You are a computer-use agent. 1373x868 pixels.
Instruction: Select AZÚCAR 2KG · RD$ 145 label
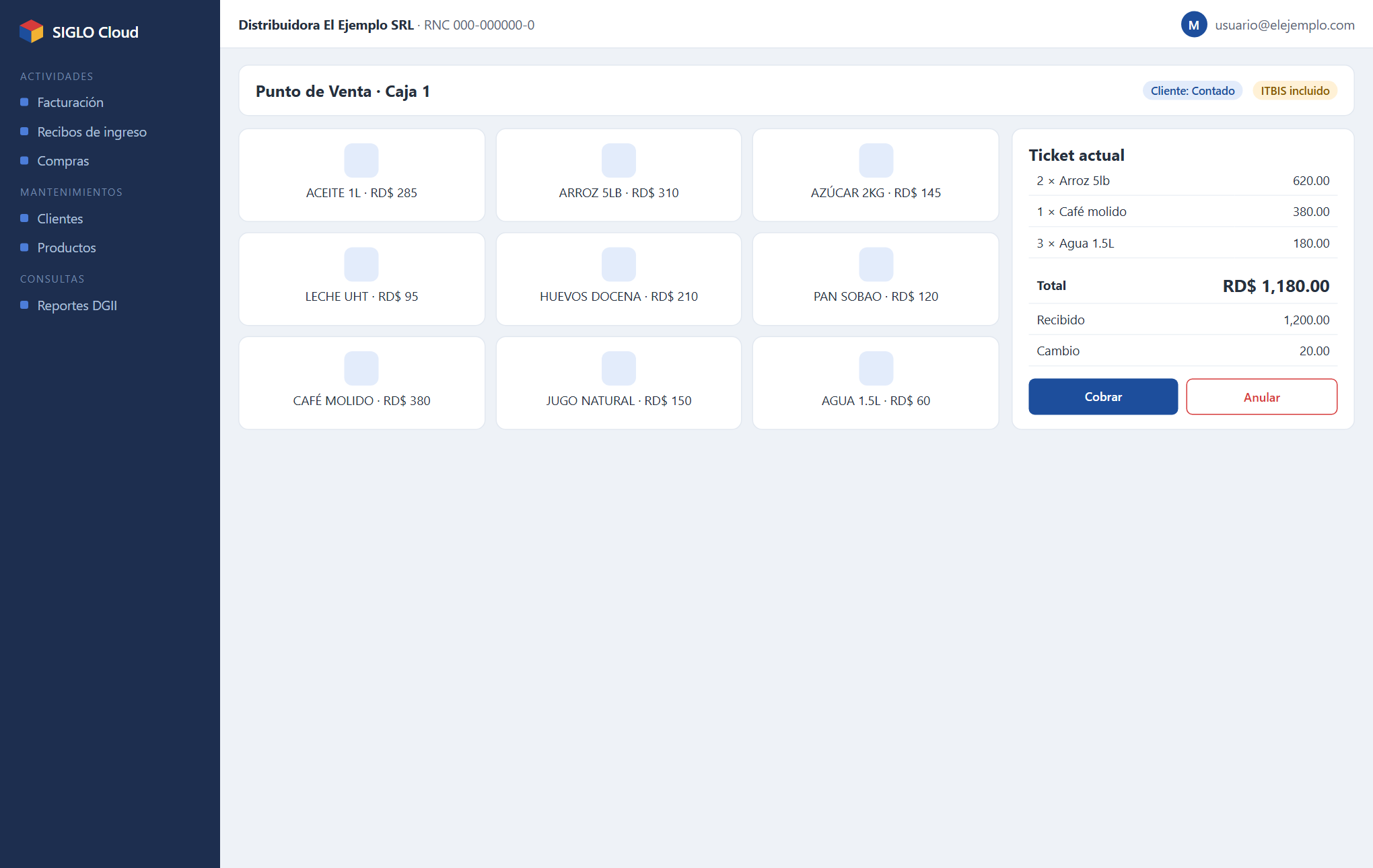pos(876,193)
